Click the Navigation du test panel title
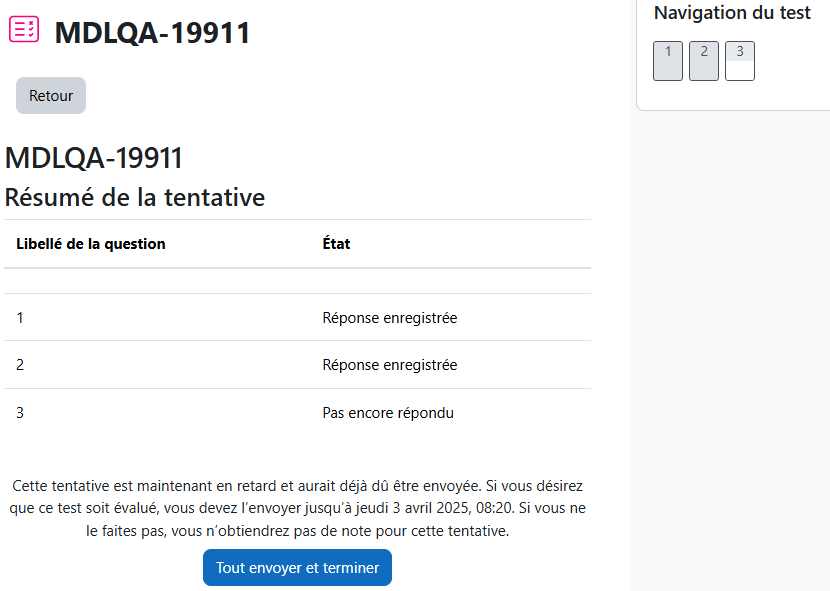The image size is (830, 591). click(x=732, y=13)
